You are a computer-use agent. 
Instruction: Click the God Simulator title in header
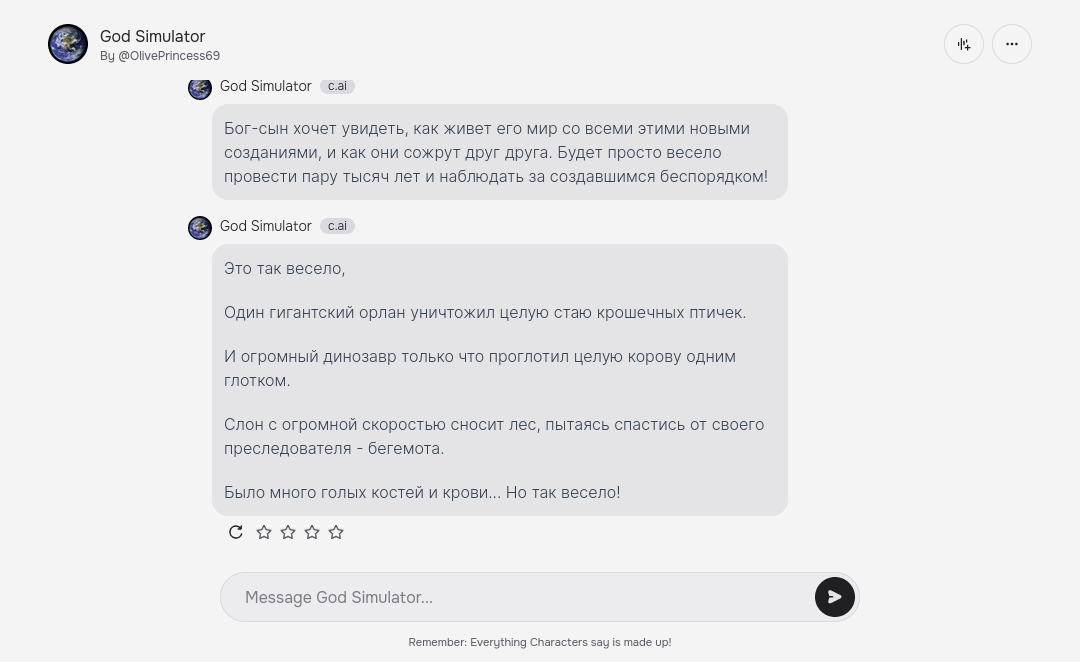pos(152,37)
